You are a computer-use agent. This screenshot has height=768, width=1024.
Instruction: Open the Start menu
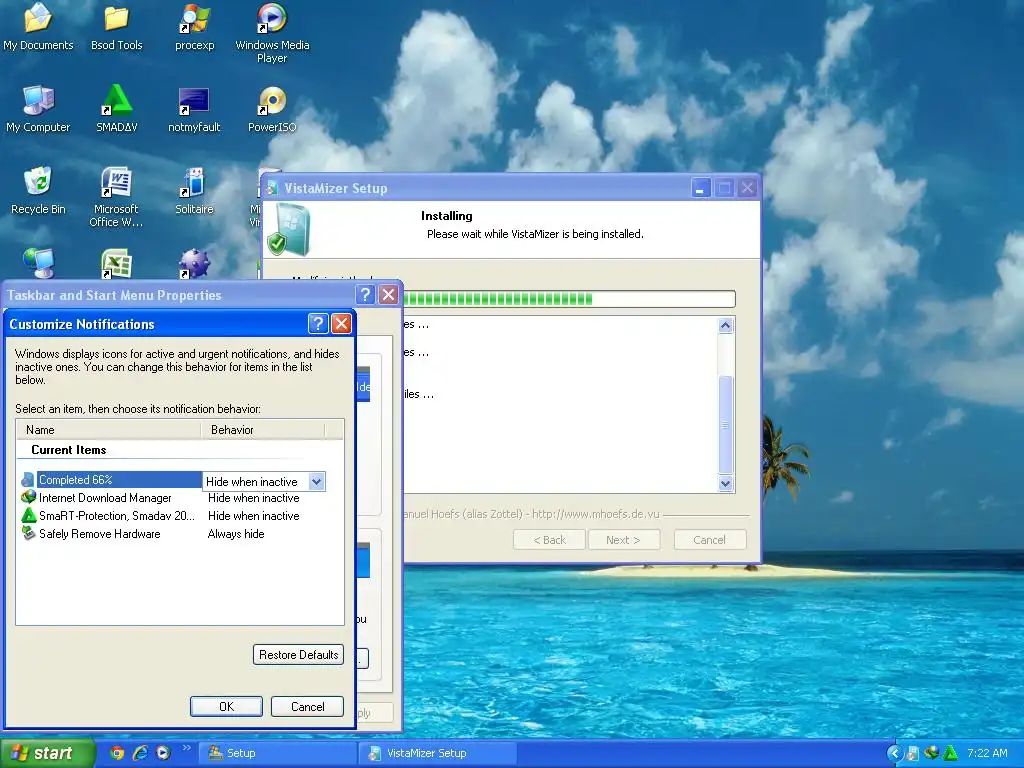click(x=46, y=753)
